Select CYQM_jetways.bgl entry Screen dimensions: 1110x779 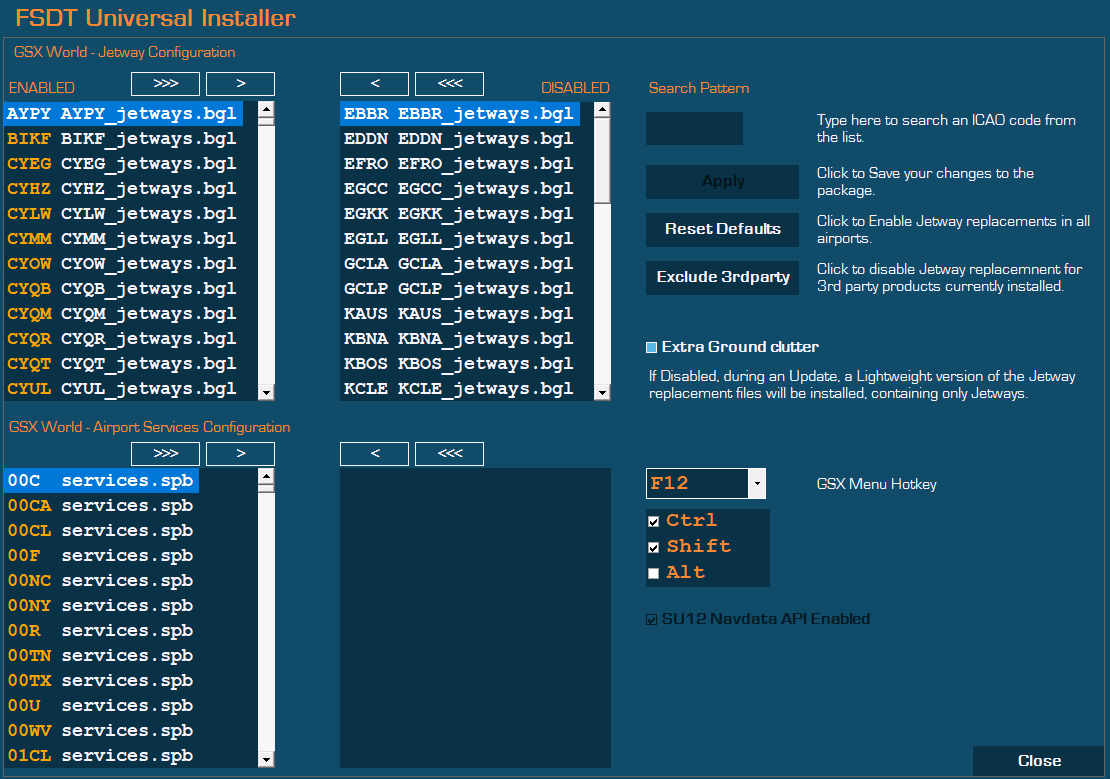(123, 314)
